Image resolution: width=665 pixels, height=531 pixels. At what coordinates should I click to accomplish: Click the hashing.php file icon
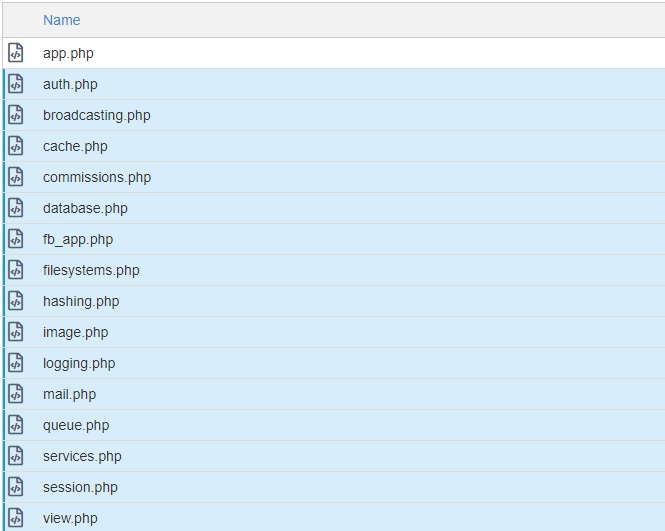pyautogui.click(x=16, y=301)
